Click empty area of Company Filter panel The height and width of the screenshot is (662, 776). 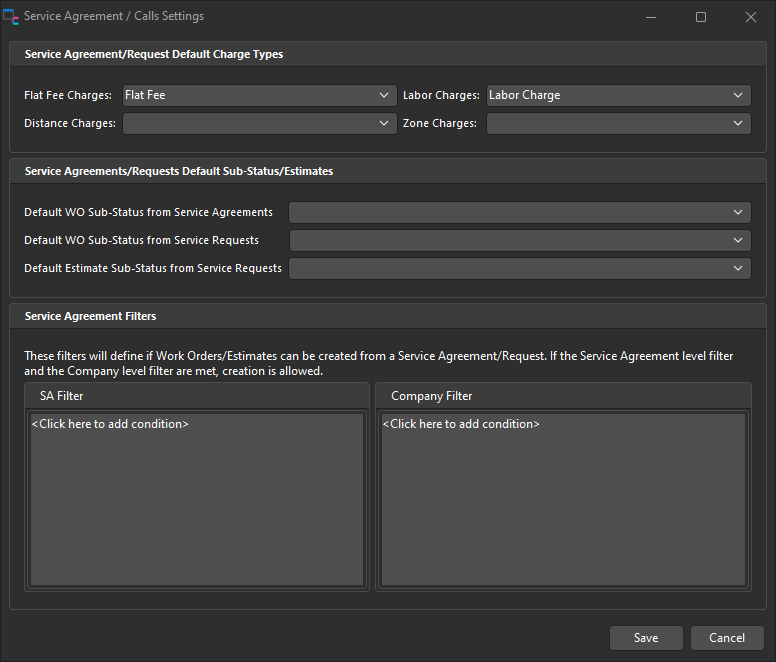pos(563,510)
